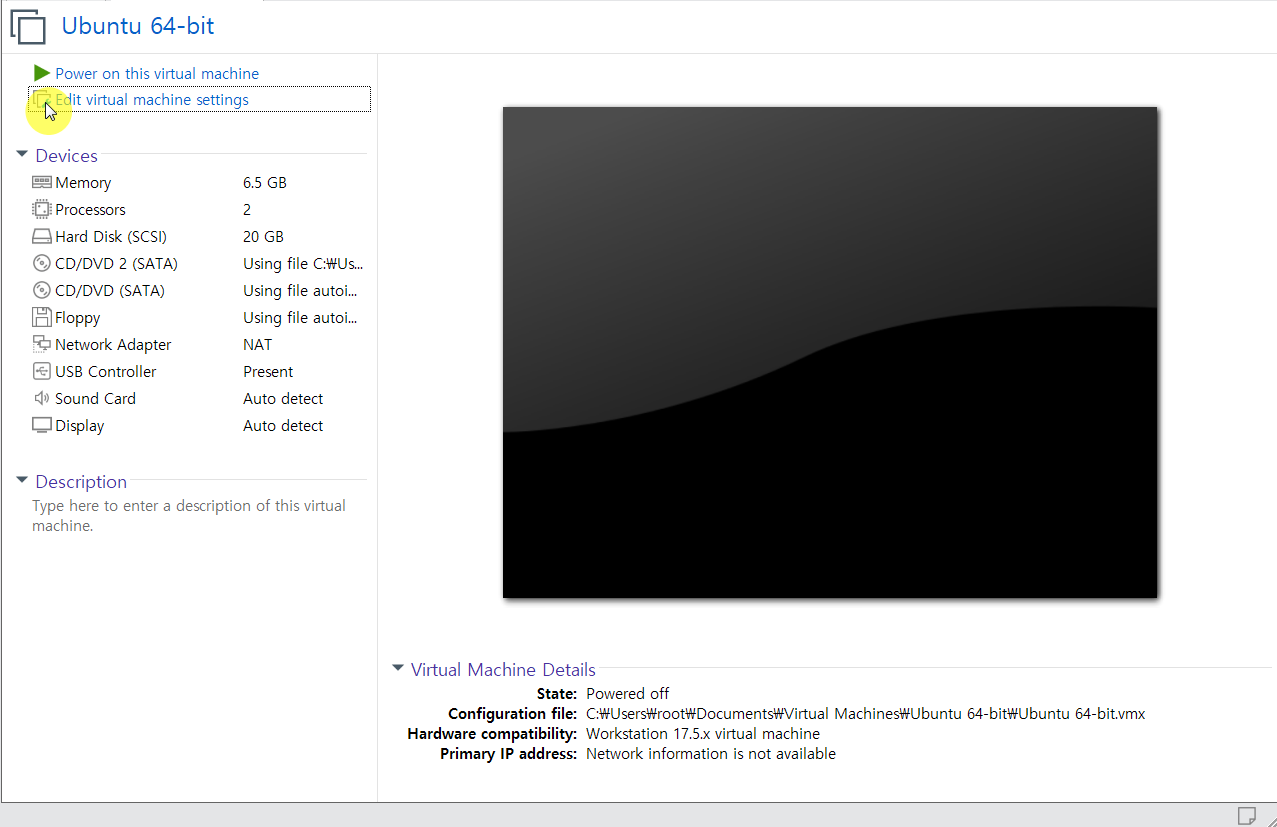Click the CD/DVD 2 (SATA) disc icon
The width and height of the screenshot is (1277, 827).
pos(41,264)
